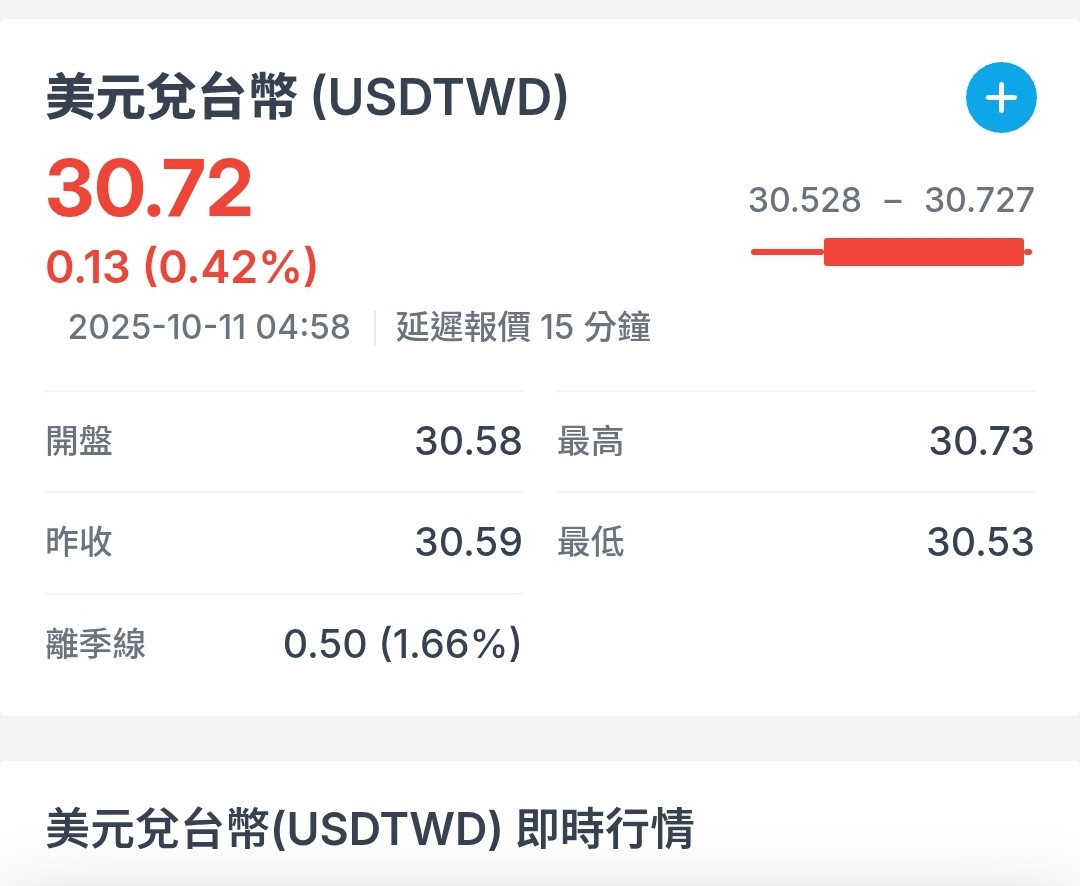Viewport: 1080px width, 886px height.
Task: Select the 開盤 label
Action: [x=80, y=441]
